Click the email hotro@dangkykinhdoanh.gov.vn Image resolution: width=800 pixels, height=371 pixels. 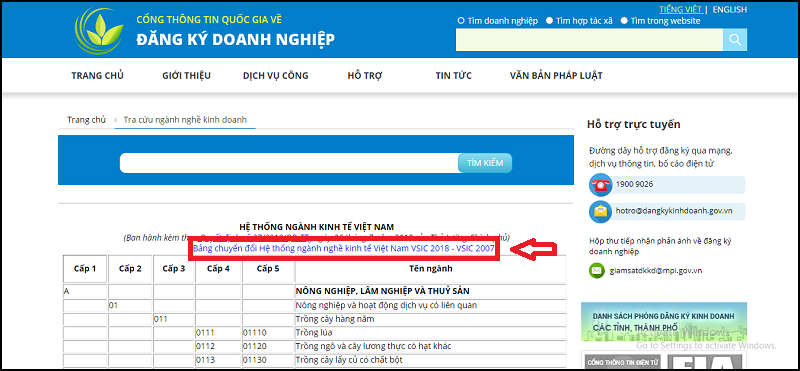coord(675,211)
